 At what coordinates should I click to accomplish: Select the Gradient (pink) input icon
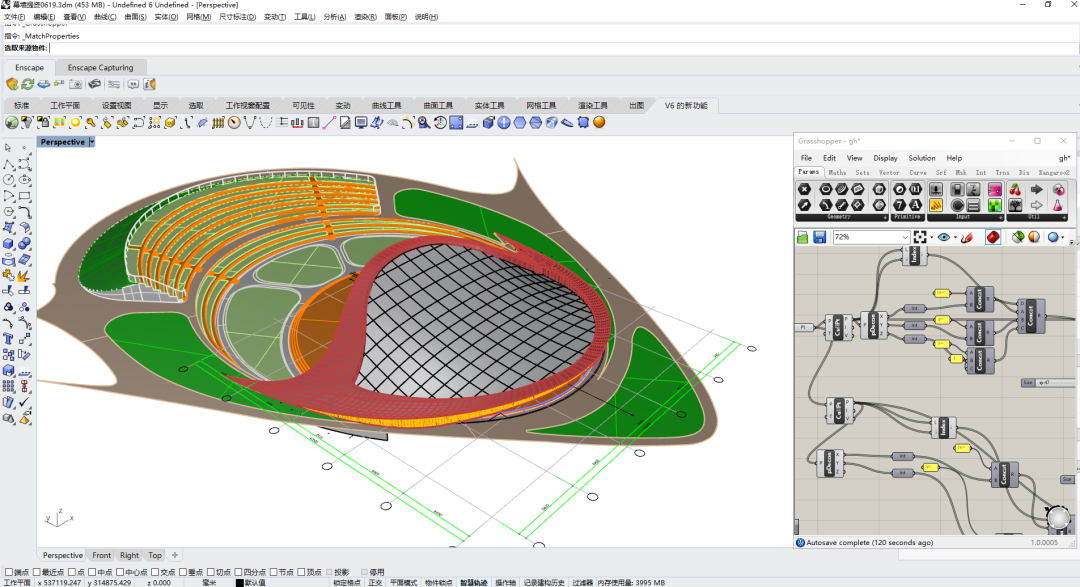[x=995, y=189]
